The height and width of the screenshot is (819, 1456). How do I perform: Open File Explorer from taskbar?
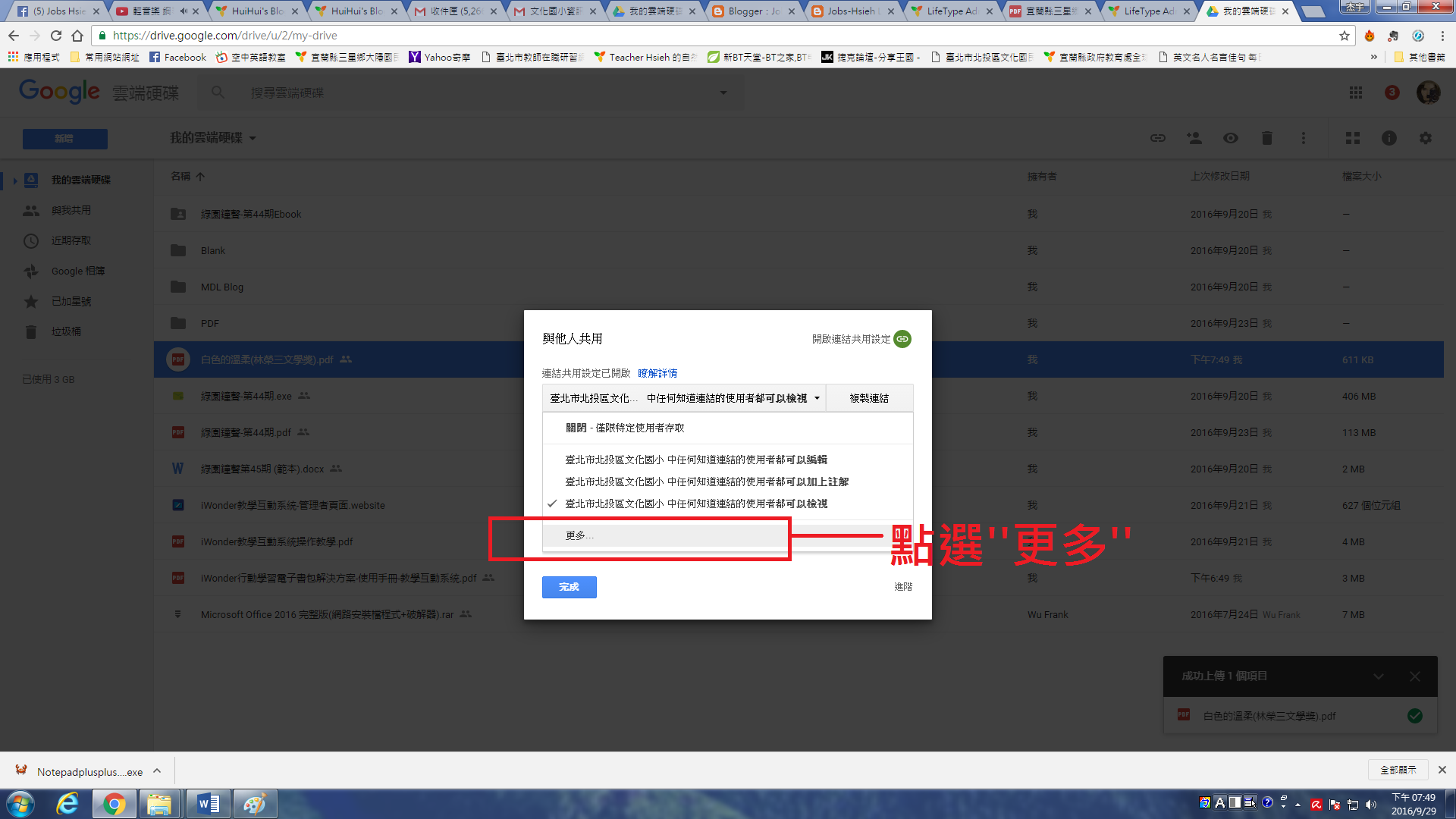pyautogui.click(x=159, y=804)
